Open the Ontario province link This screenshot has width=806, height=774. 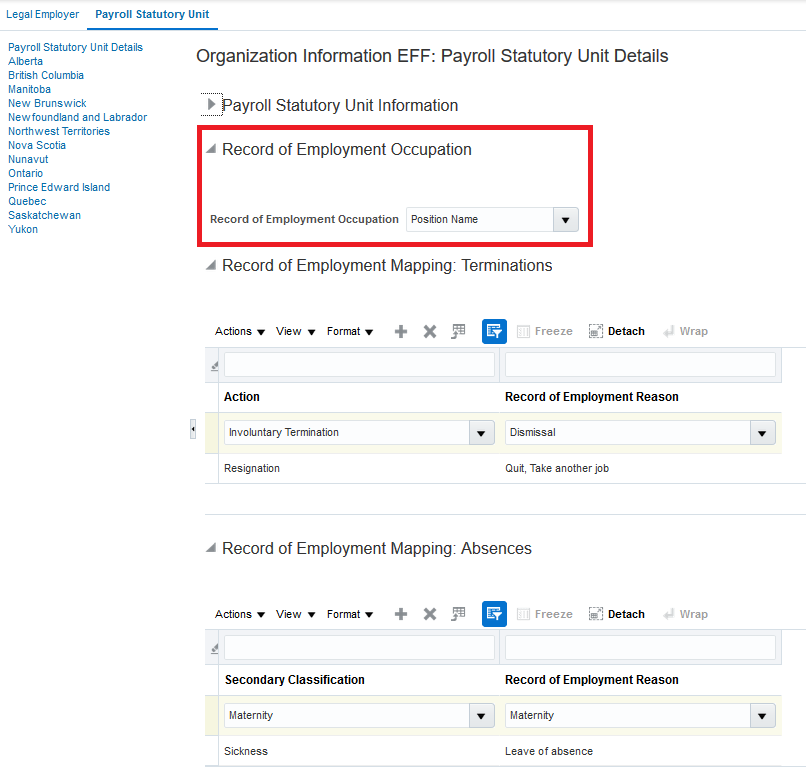tap(25, 173)
